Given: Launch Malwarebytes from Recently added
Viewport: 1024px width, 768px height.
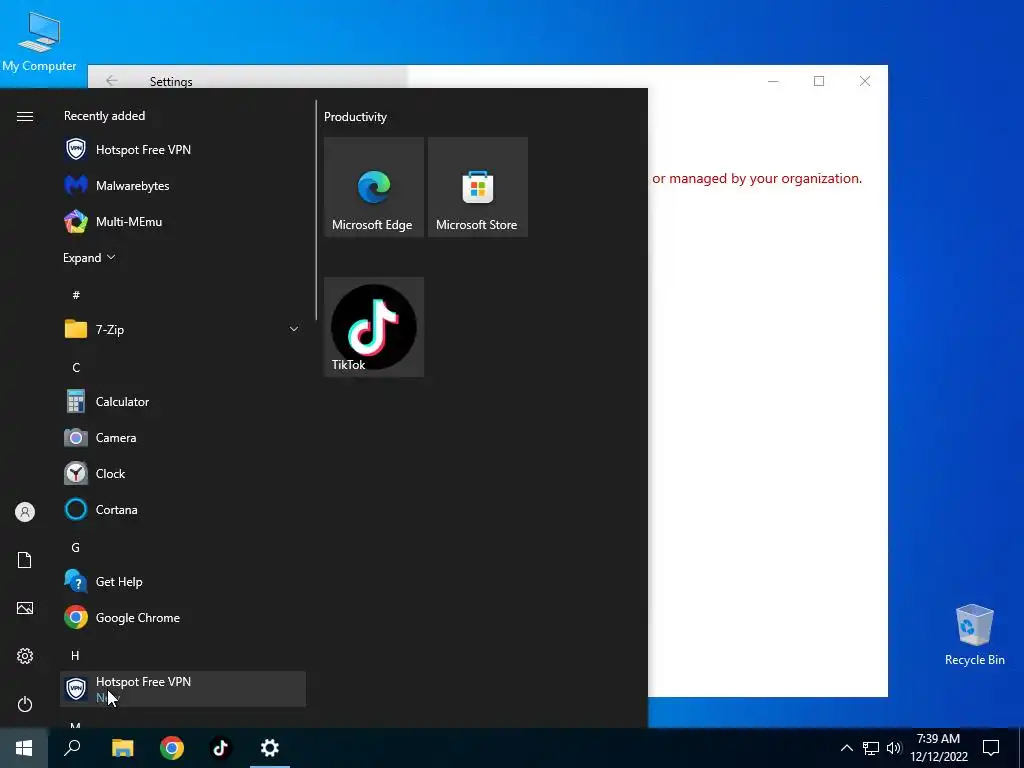Looking at the screenshot, I should pyautogui.click(x=183, y=185).
